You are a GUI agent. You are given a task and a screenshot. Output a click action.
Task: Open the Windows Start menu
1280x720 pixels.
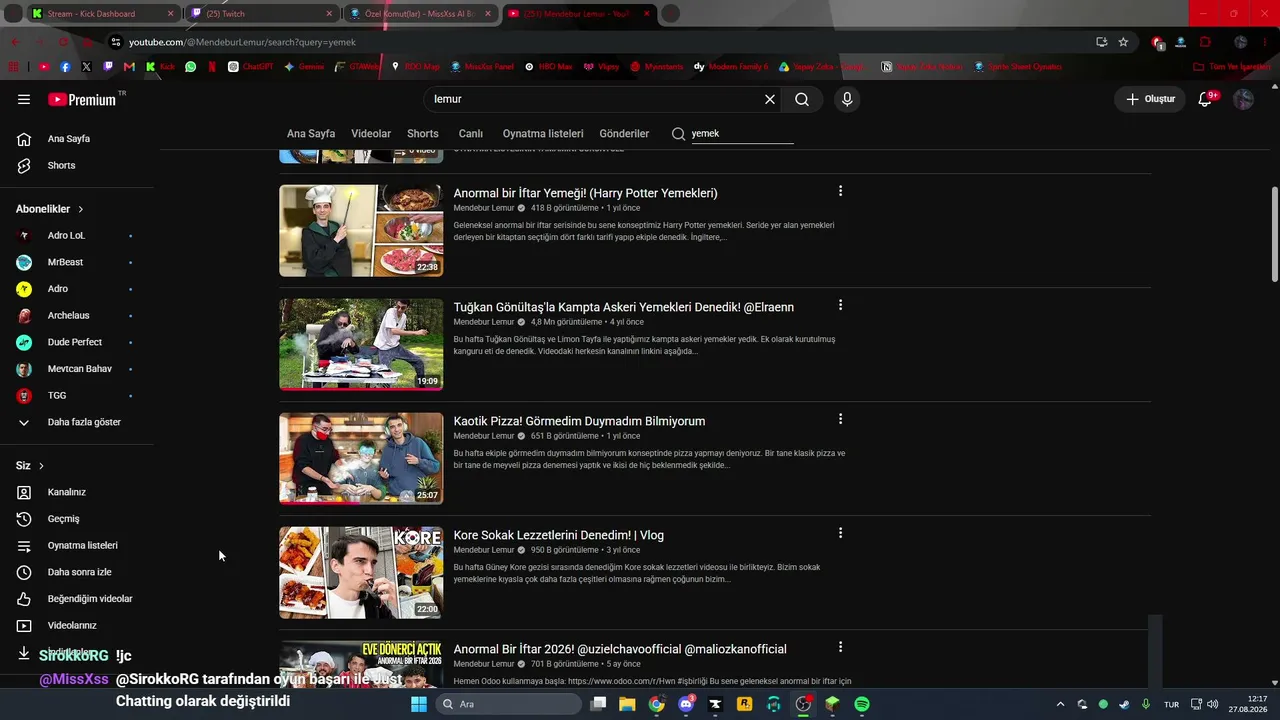(419, 704)
